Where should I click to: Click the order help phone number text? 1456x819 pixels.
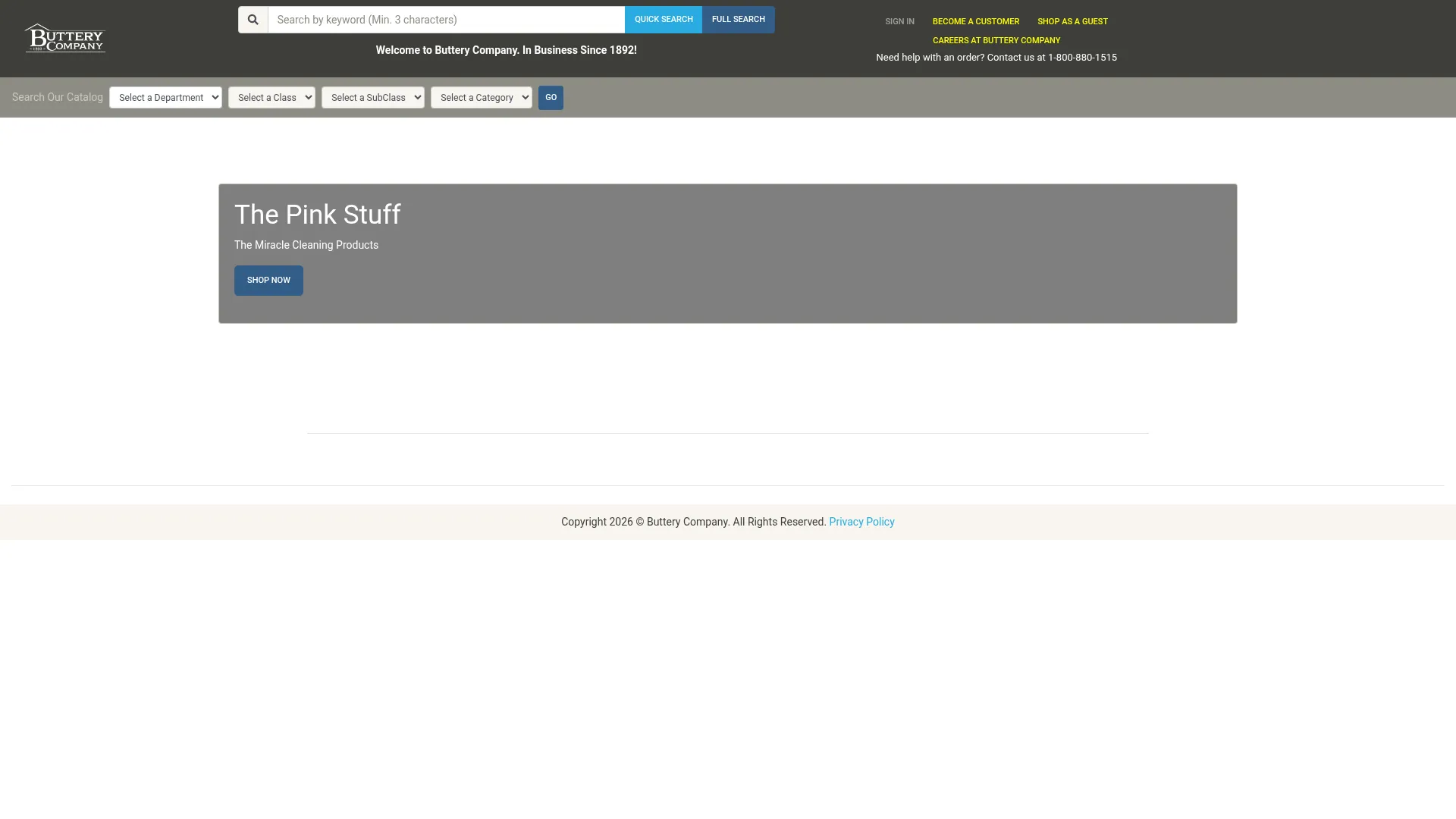tap(996, 58)
